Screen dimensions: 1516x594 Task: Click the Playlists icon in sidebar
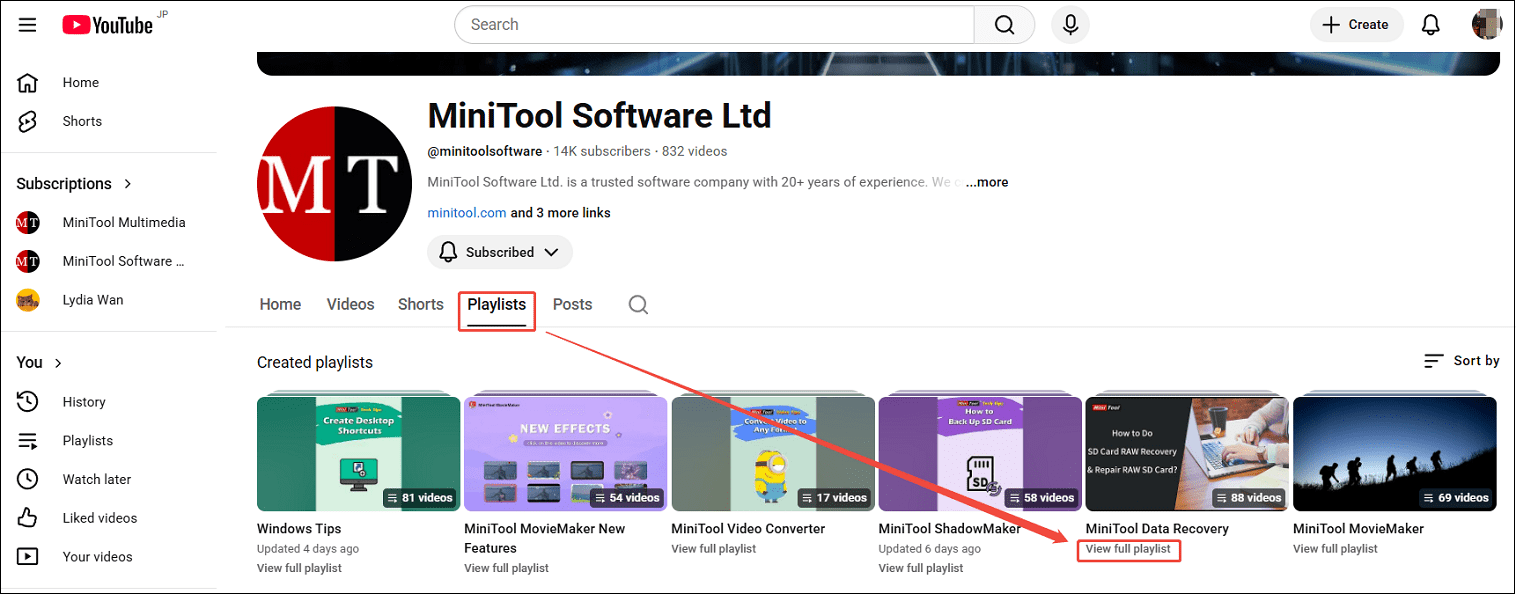28,441
